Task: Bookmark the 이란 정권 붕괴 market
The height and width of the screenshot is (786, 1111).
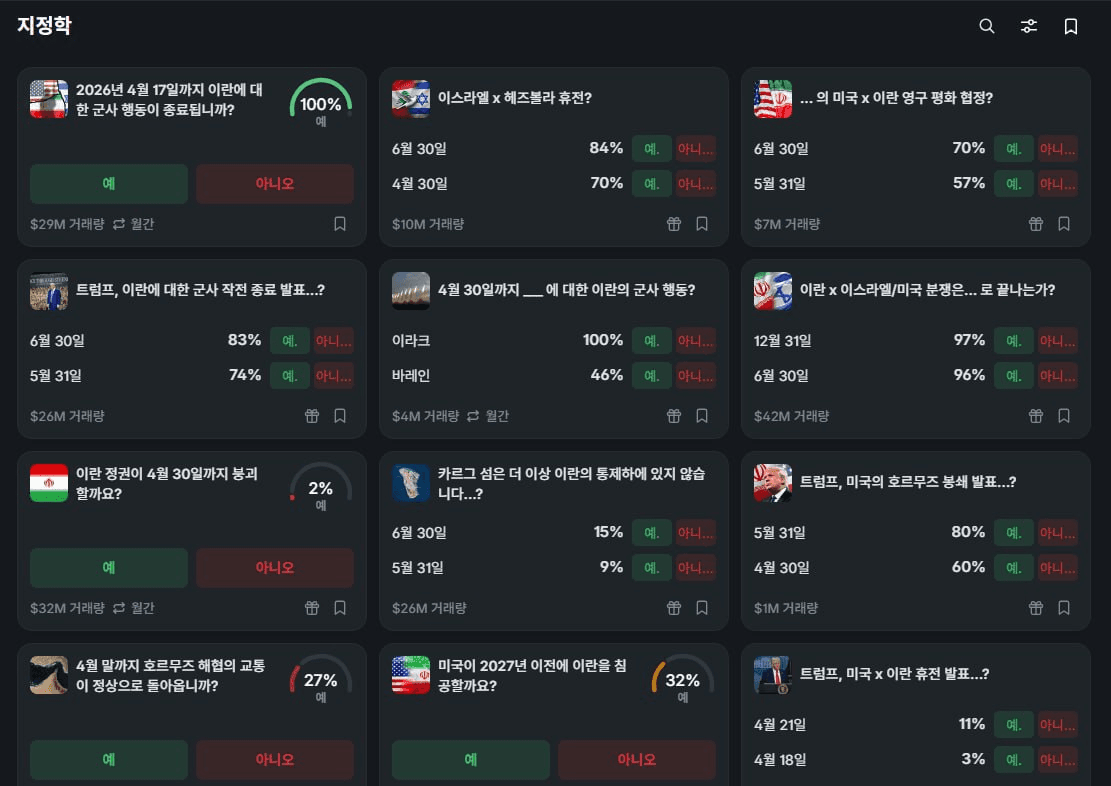Action: coord(340,608)
